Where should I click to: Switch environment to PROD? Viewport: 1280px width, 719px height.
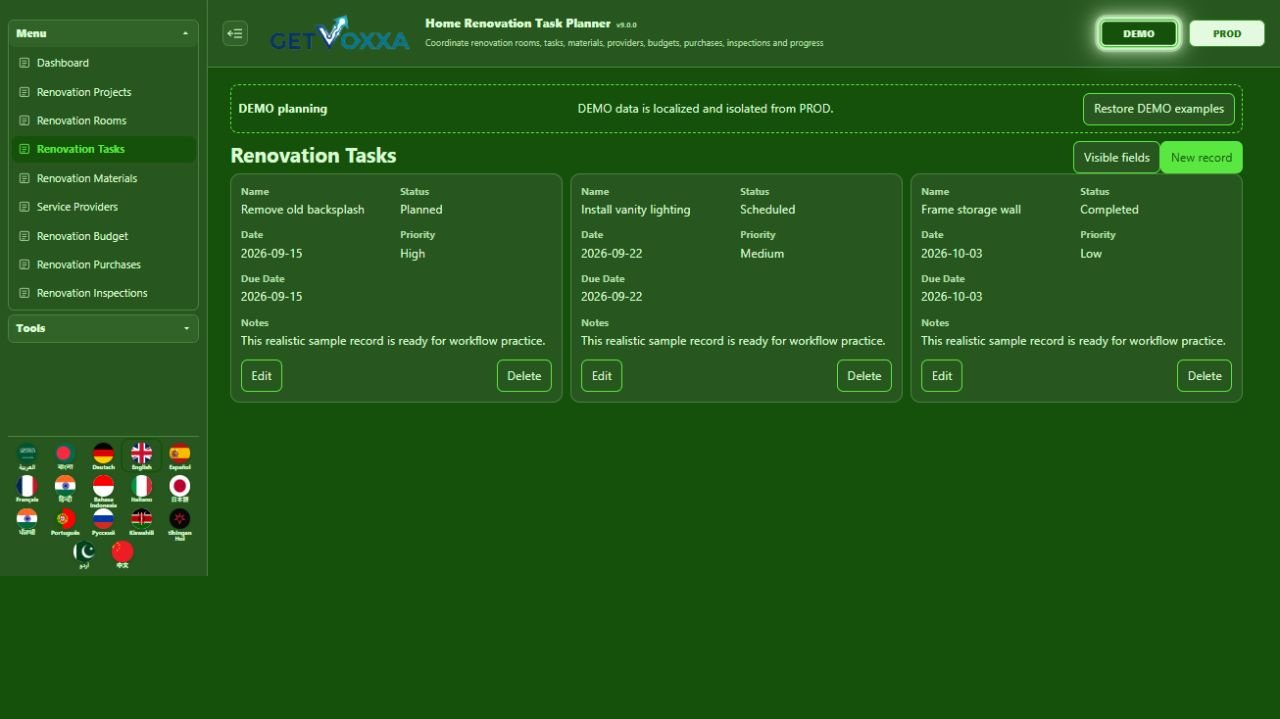point(1227,33)
